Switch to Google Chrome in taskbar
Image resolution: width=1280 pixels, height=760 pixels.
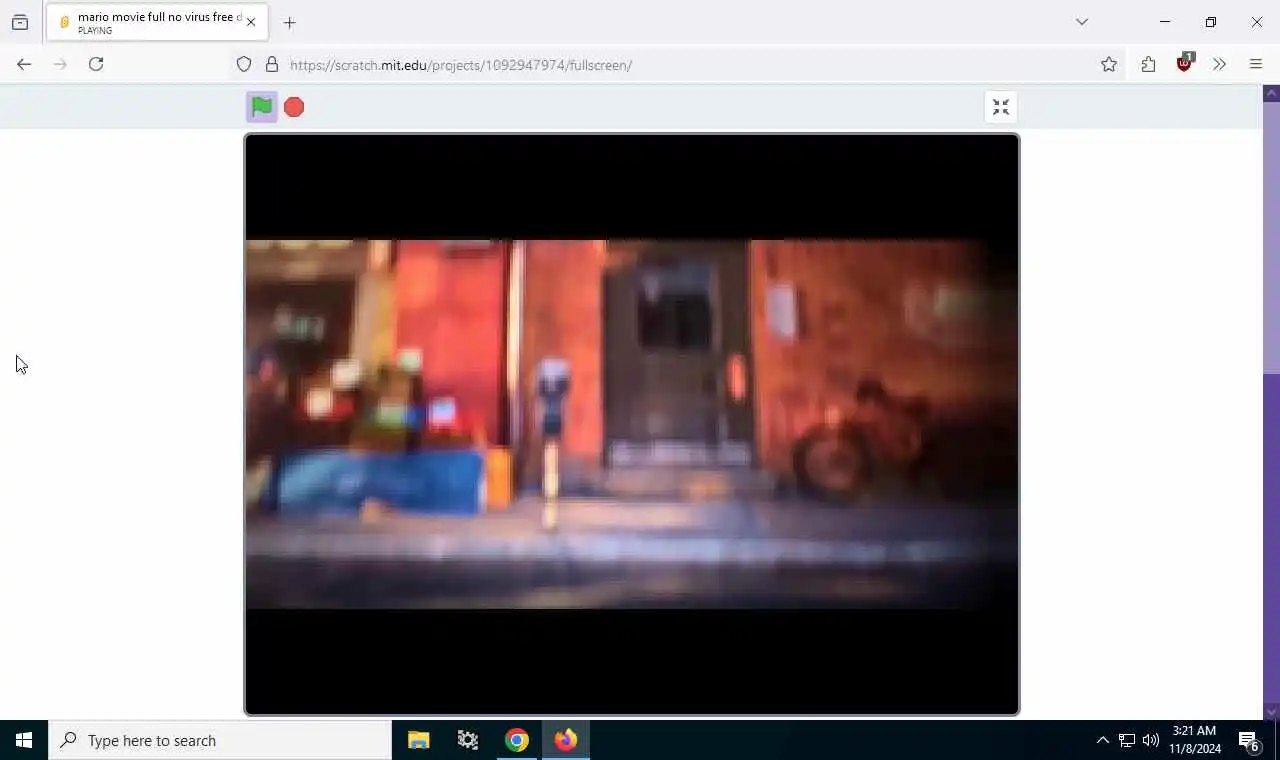(x=517, y=740)
